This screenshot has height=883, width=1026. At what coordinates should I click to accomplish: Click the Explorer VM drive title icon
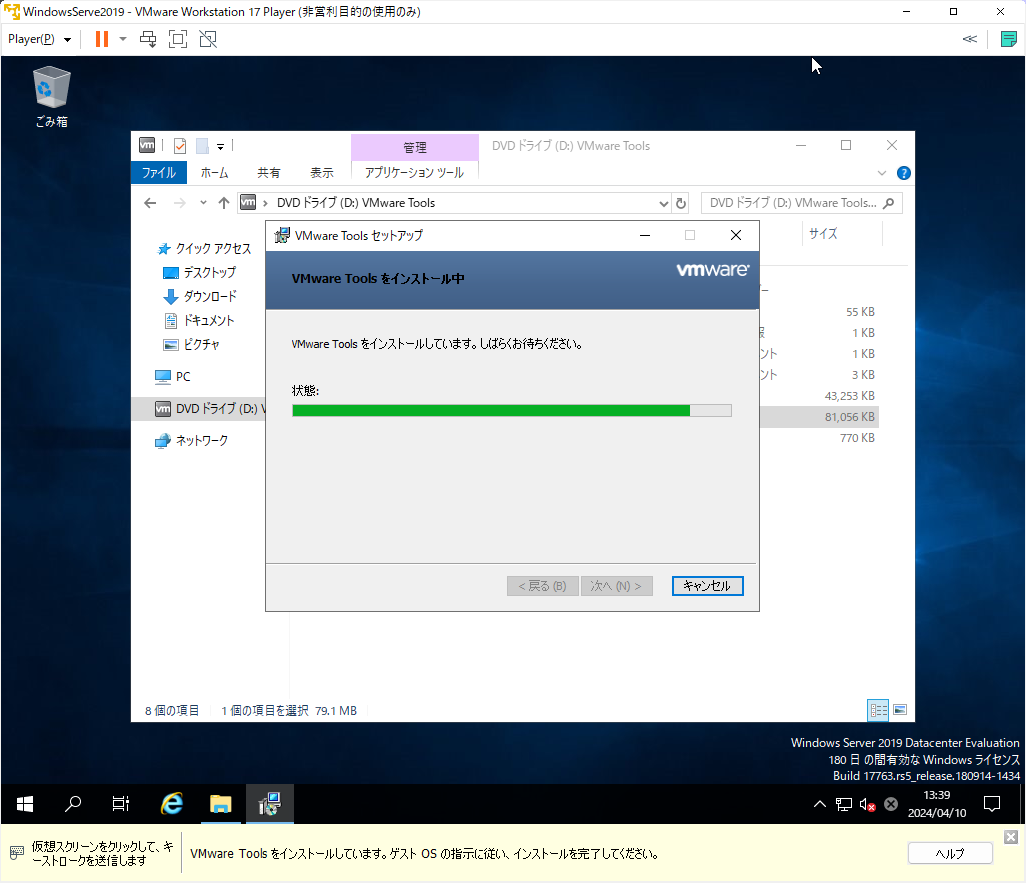147,145
